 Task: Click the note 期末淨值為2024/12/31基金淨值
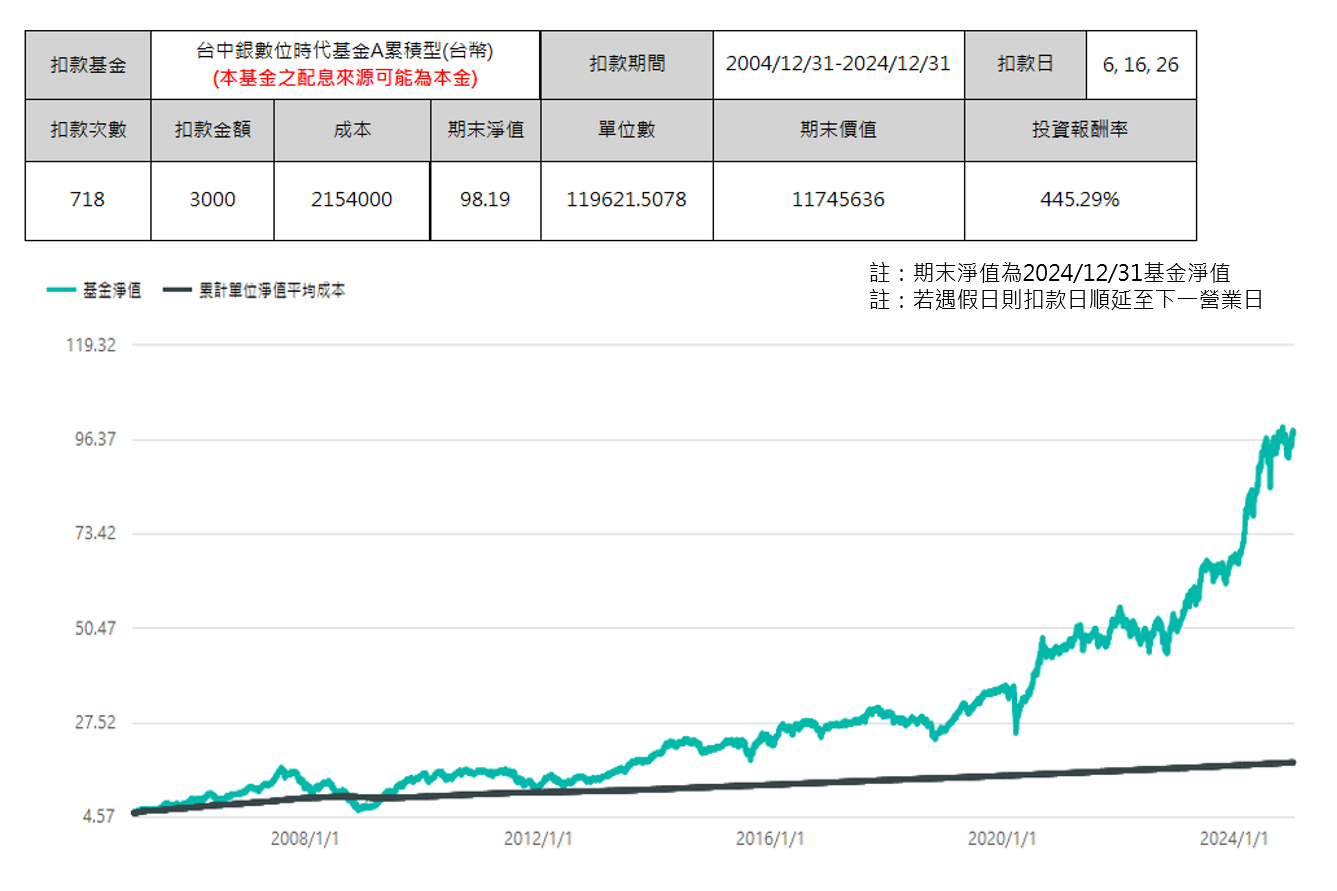[x=1049, y=272]
